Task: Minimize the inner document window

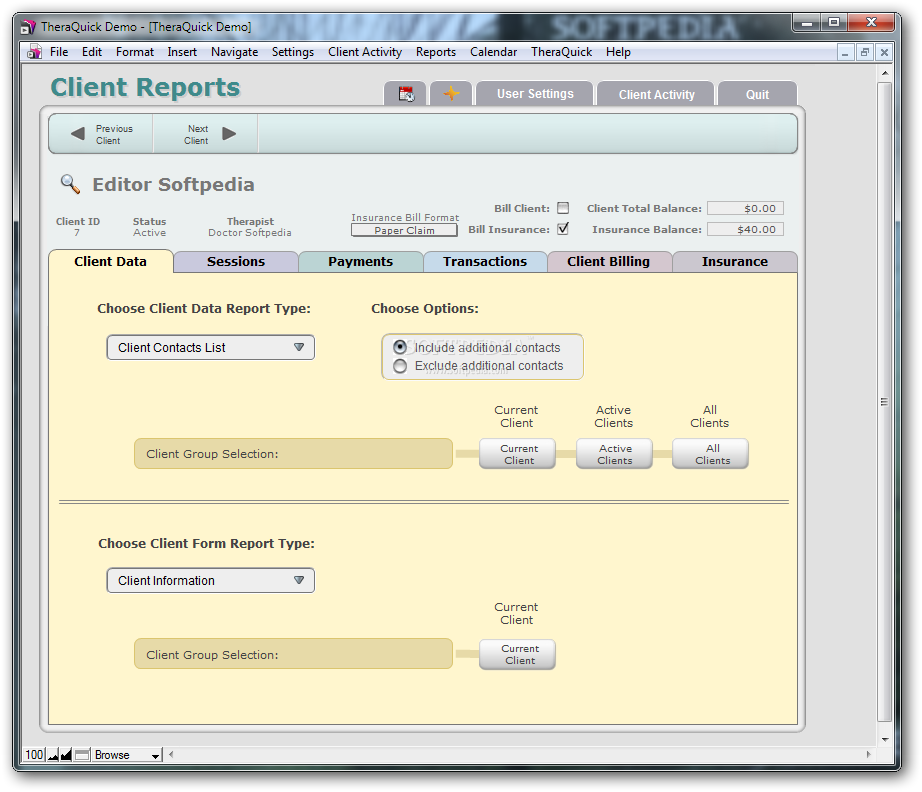Action: [845, 52]
